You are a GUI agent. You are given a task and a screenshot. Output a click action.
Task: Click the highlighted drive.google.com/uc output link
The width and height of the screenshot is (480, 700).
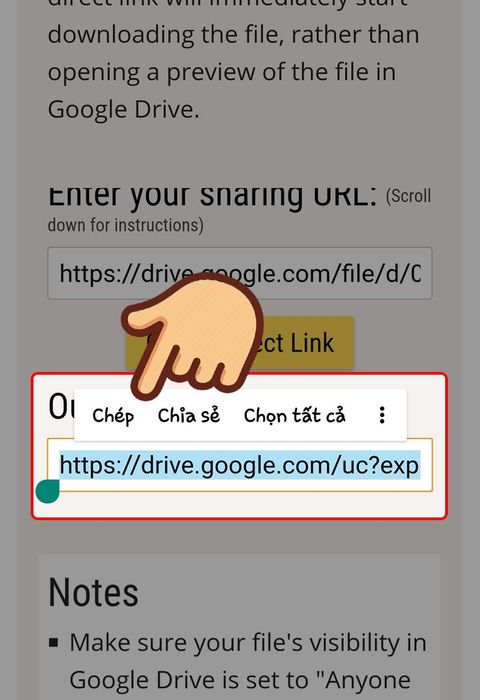point(240,465)
